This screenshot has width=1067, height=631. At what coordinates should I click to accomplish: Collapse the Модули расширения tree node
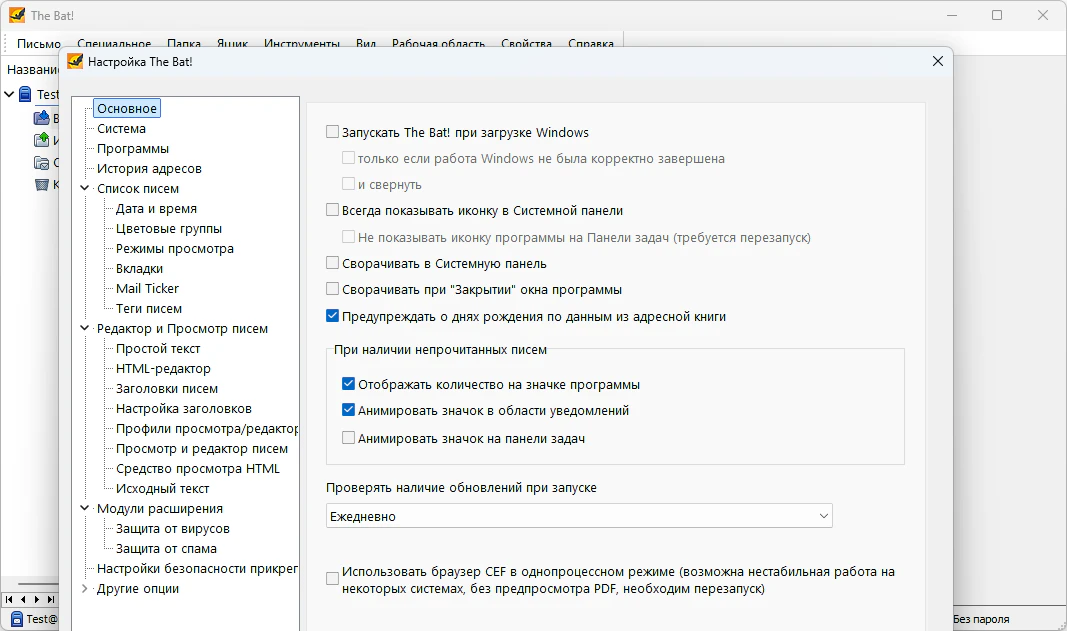85,508
